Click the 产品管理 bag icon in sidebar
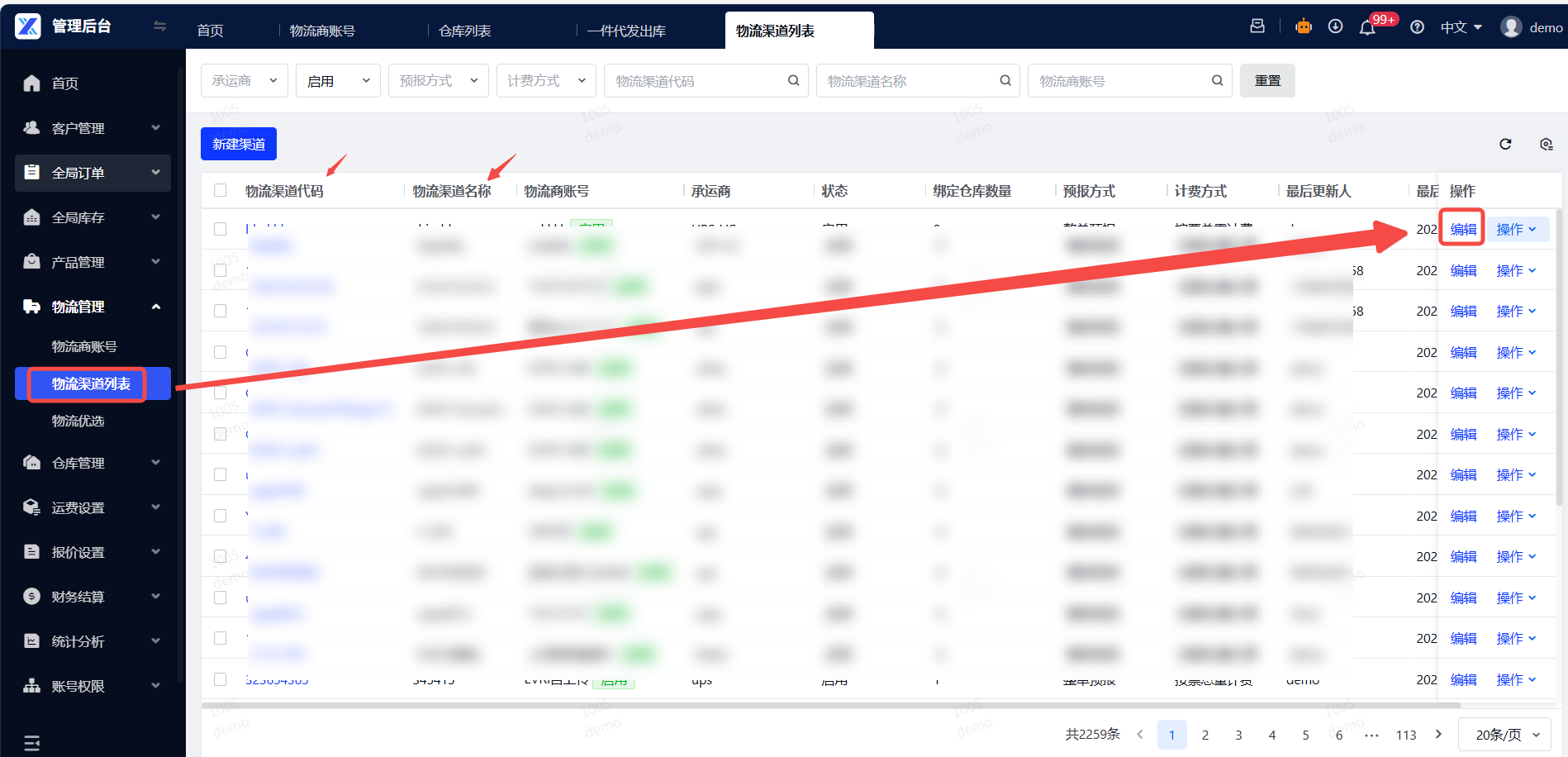The height and width of the screenshot is (757, 1568). (x=31, y=262)
